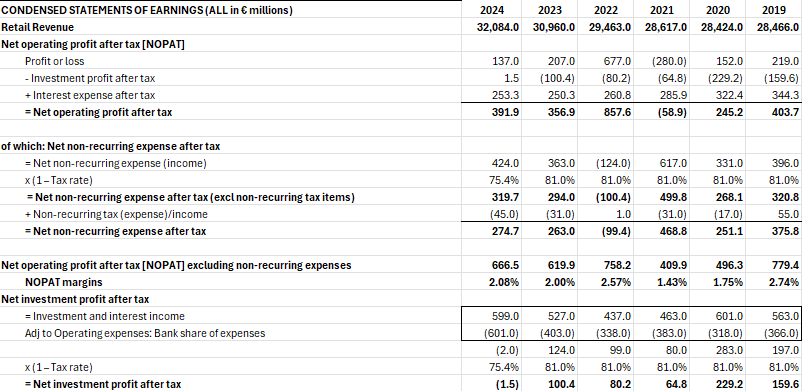This screenshot has width=802, height=391.
Task: Select NOPAT value (58.9)
Action: coord(673,112)
